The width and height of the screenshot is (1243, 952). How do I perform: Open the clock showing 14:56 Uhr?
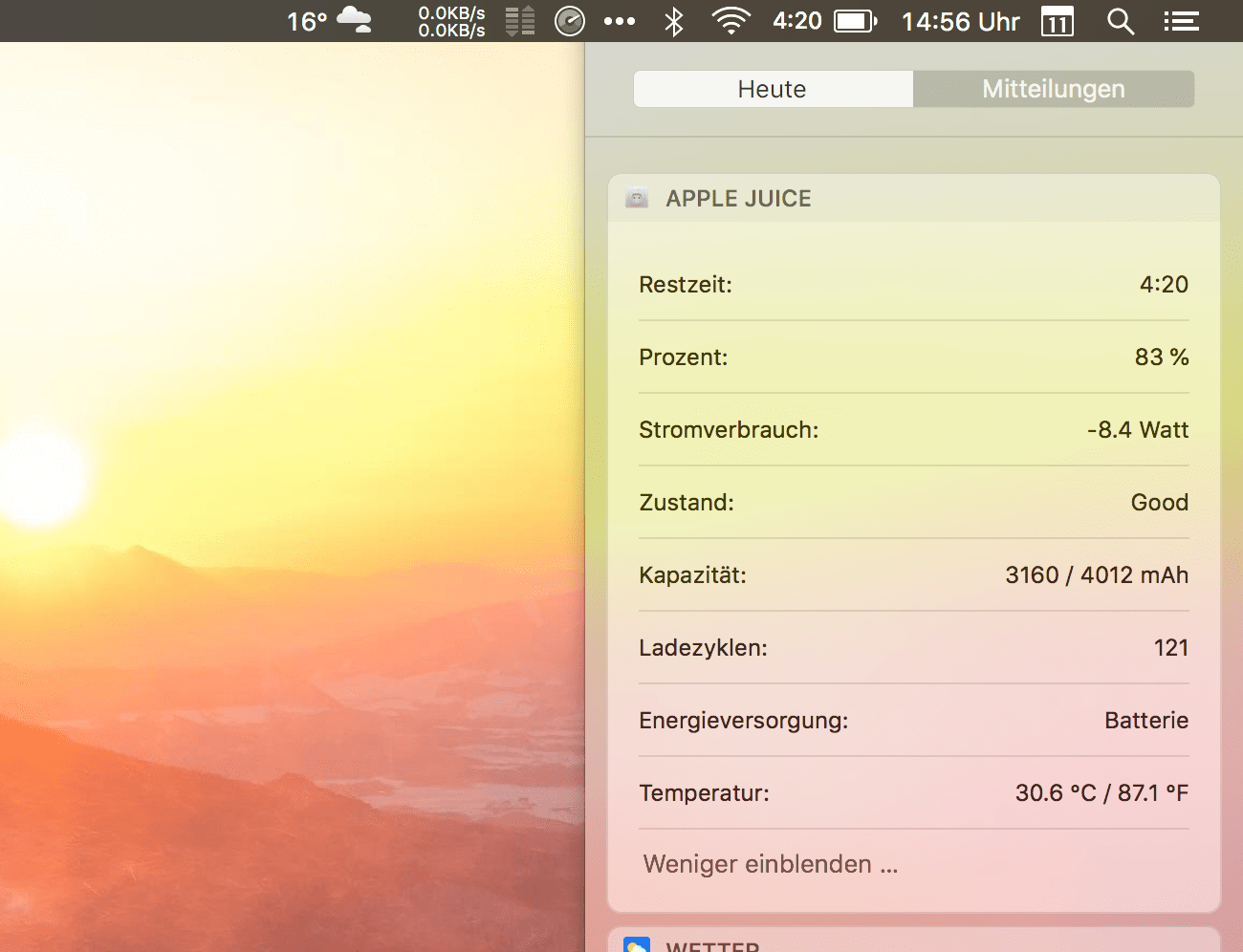(961, 22)
